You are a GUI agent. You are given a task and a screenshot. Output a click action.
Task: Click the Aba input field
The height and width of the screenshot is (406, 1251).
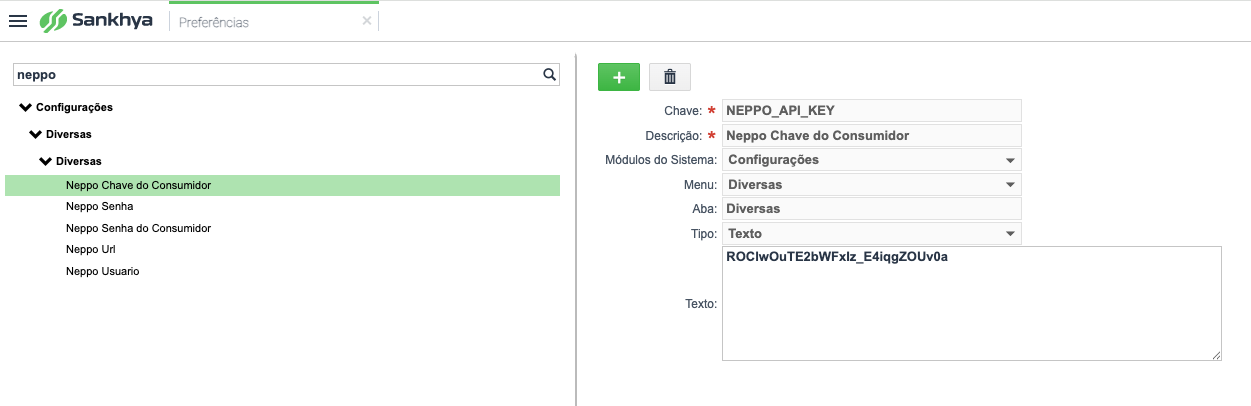point(871,209)
